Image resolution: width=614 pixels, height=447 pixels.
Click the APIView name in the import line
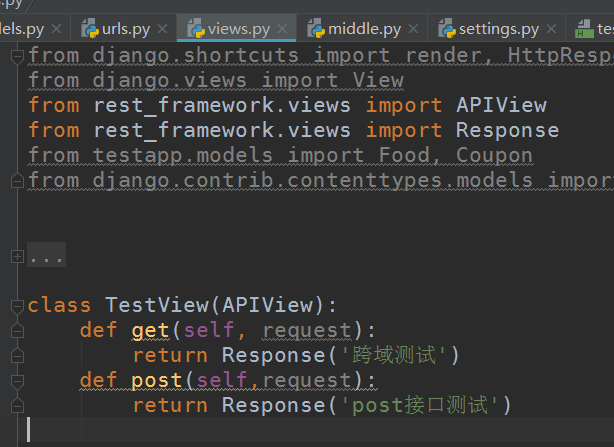pyautogui.click(x=501, y=105)
